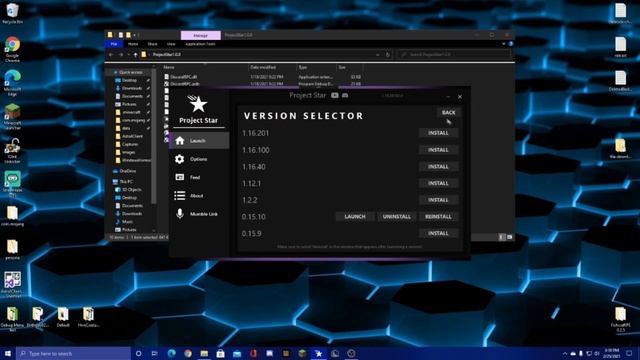The image size is (640, 360).
Task: Click the Windows Start button
Action: click(x=8, y=353)
